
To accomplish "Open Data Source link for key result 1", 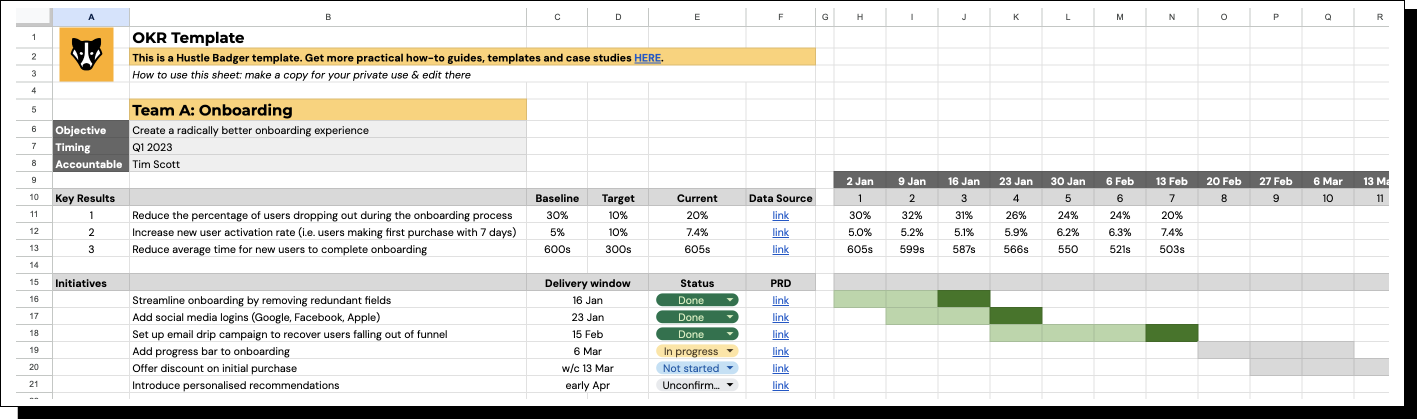I will pyautogui.click(x=781, y=215).
